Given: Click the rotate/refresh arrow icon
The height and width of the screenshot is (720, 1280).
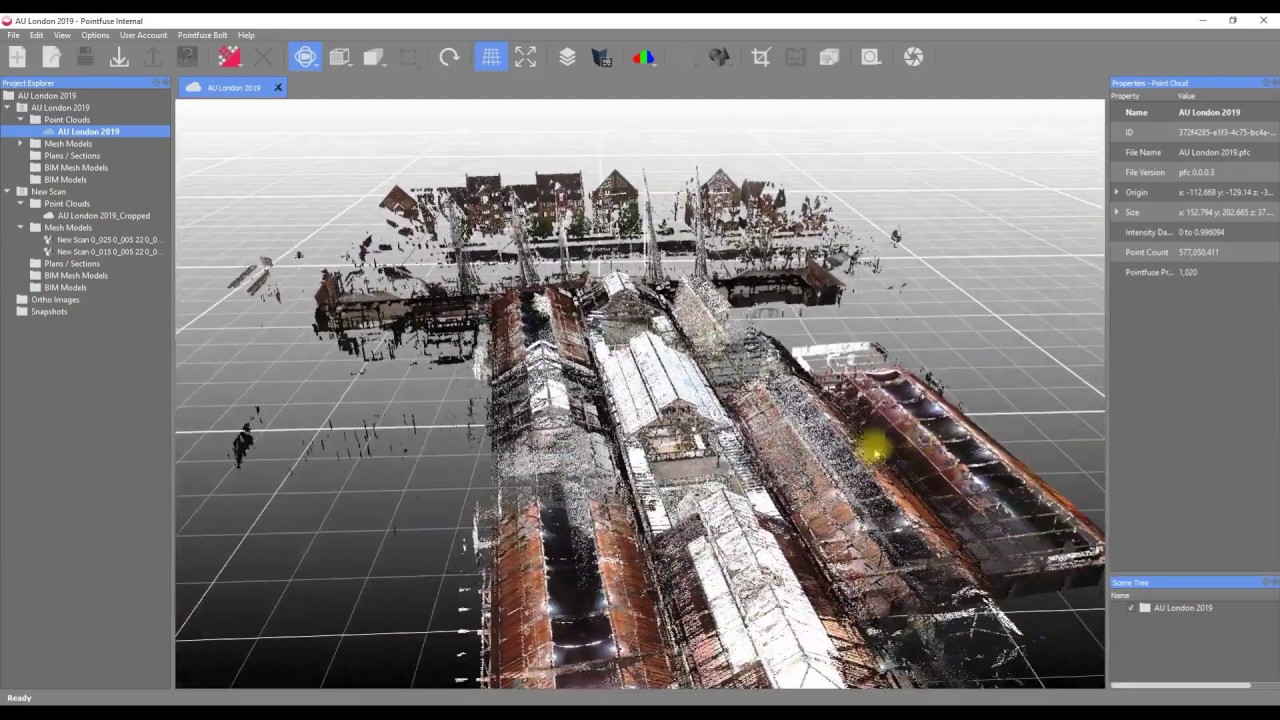Looking at the screenshot, I should click(x=449, y=57).
